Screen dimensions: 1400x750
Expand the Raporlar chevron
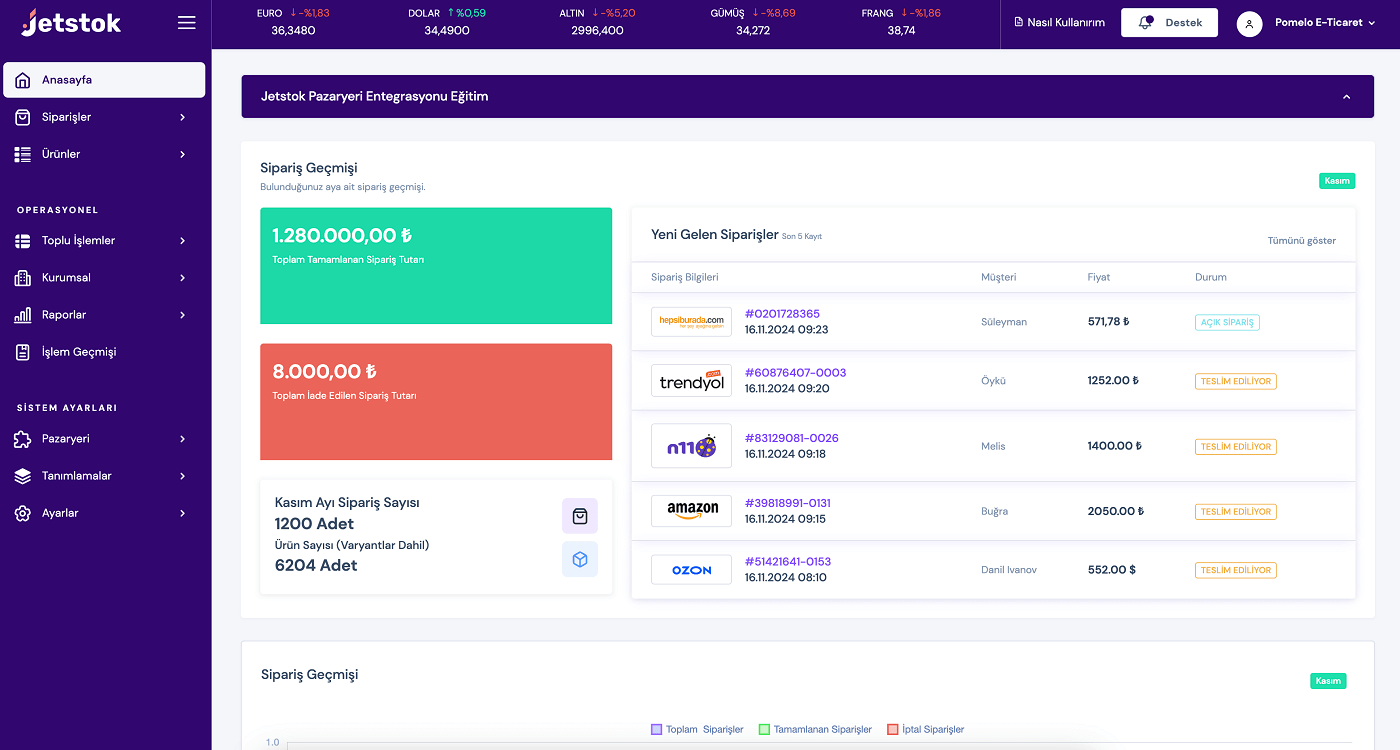tap(183, 315)
